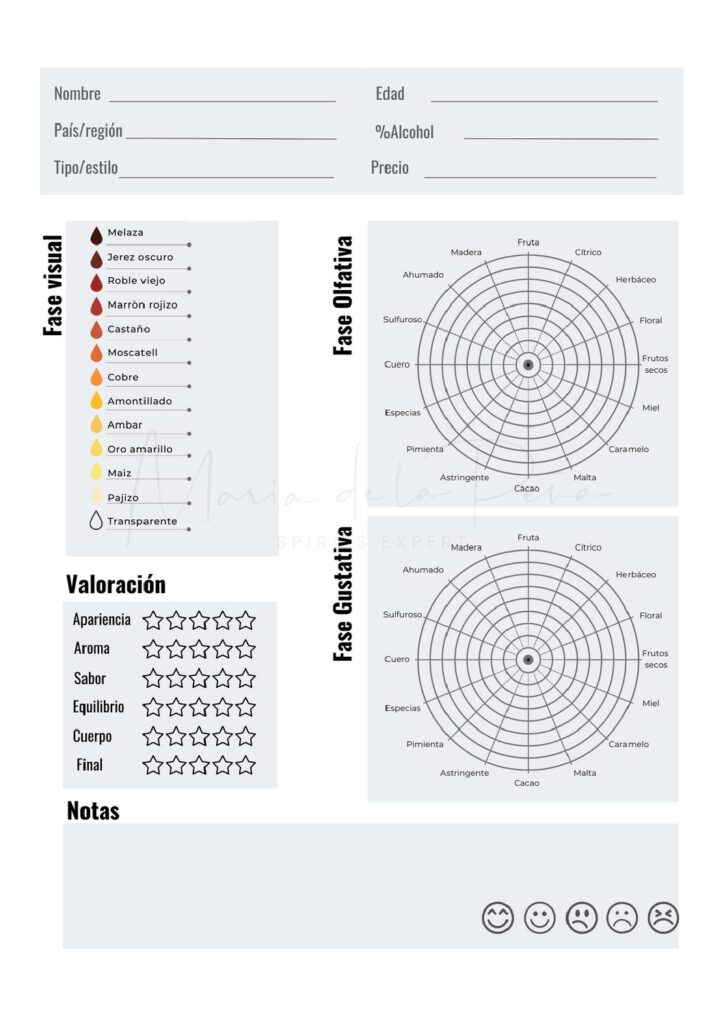This screenshot has width=724, height=1024.
Task: Click the %Alcohol input line
Action: pyautogui.click(x=560, y=132)
